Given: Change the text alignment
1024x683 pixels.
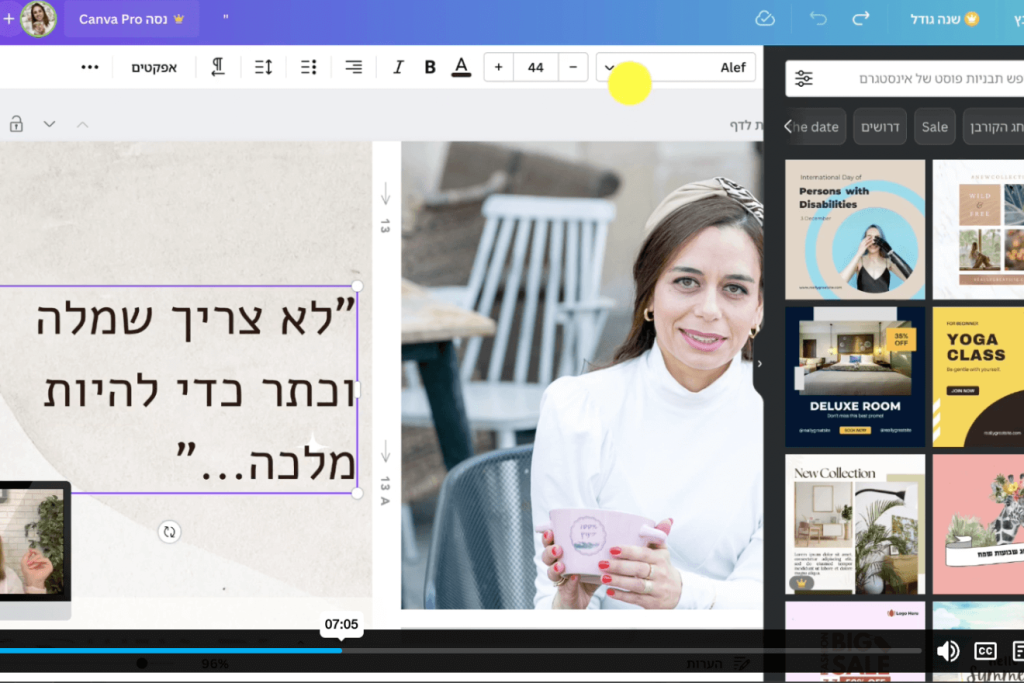Looking at the screenshot, I should [353, 67].
